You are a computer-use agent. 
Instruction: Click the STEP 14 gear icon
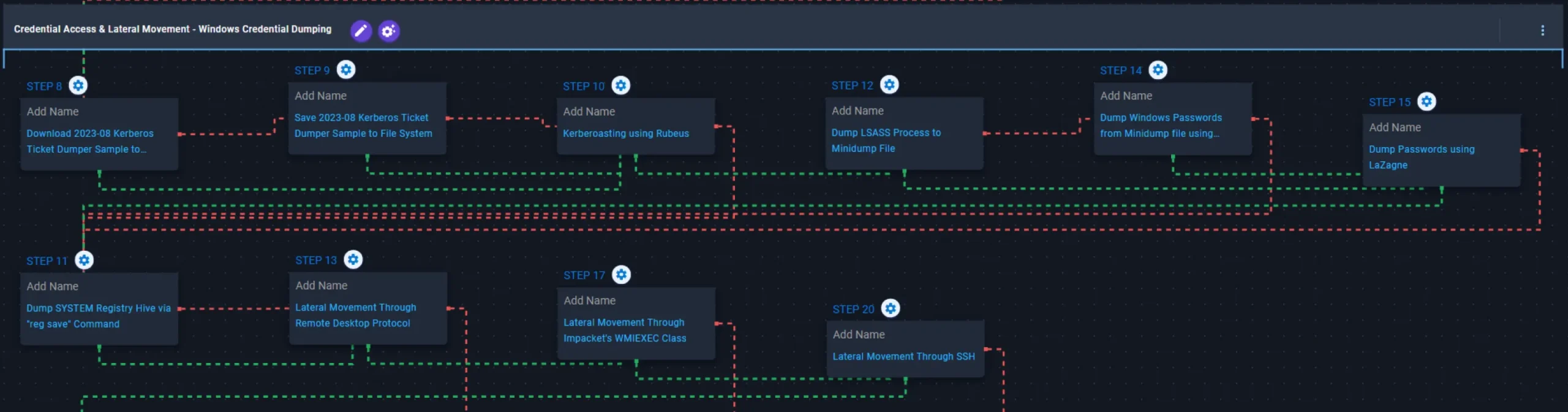point(1158,70)
